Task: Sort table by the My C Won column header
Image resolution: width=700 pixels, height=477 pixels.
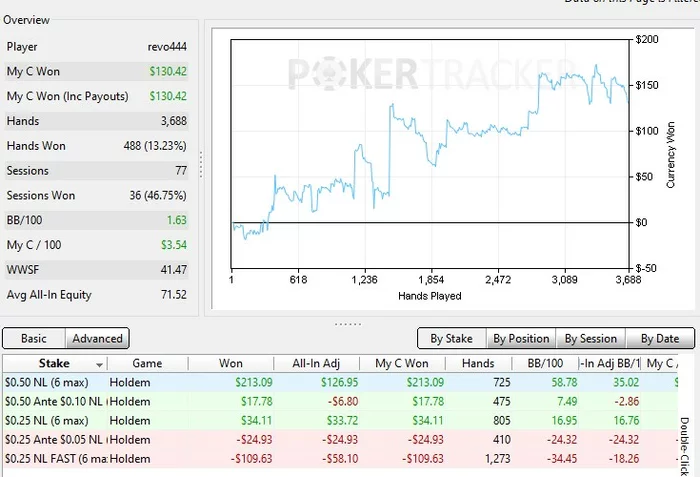Action: (402, 363)
